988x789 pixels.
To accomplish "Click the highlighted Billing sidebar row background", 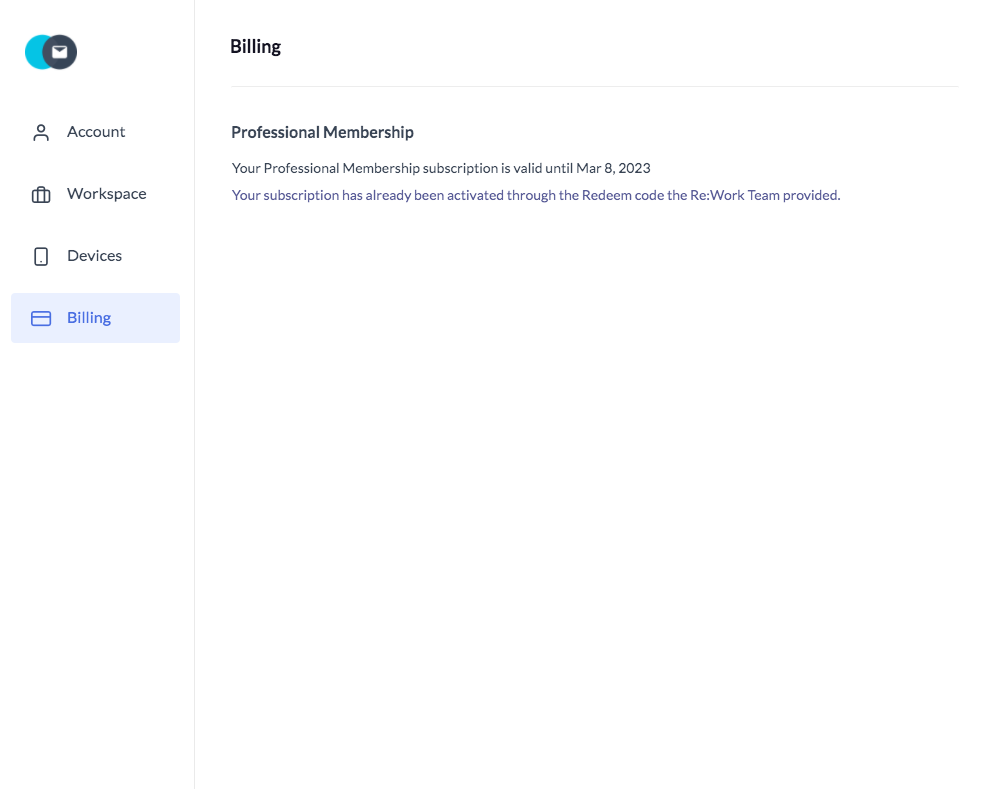I will [95, 318].
